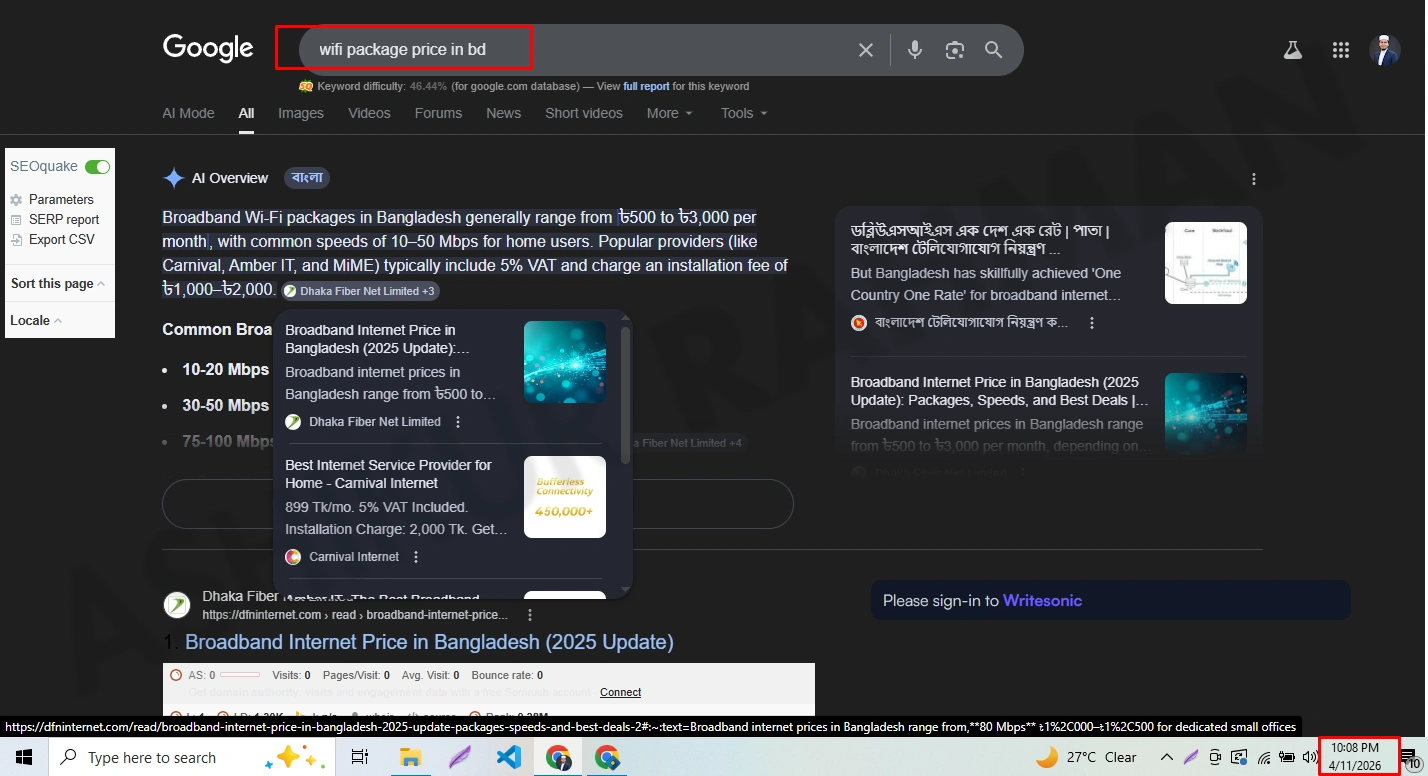The height and width of the screenshot is (776, 1428).
Task: Click the SEOquake Parameters gear item
Action: pos(52,200)
